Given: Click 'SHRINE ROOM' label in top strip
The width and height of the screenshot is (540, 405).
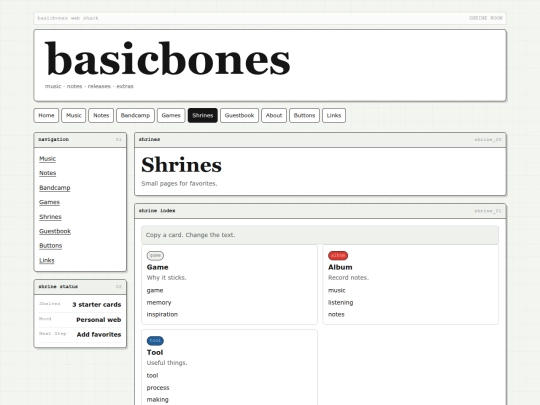Looking at the screenshot, I should pos(486,18).
